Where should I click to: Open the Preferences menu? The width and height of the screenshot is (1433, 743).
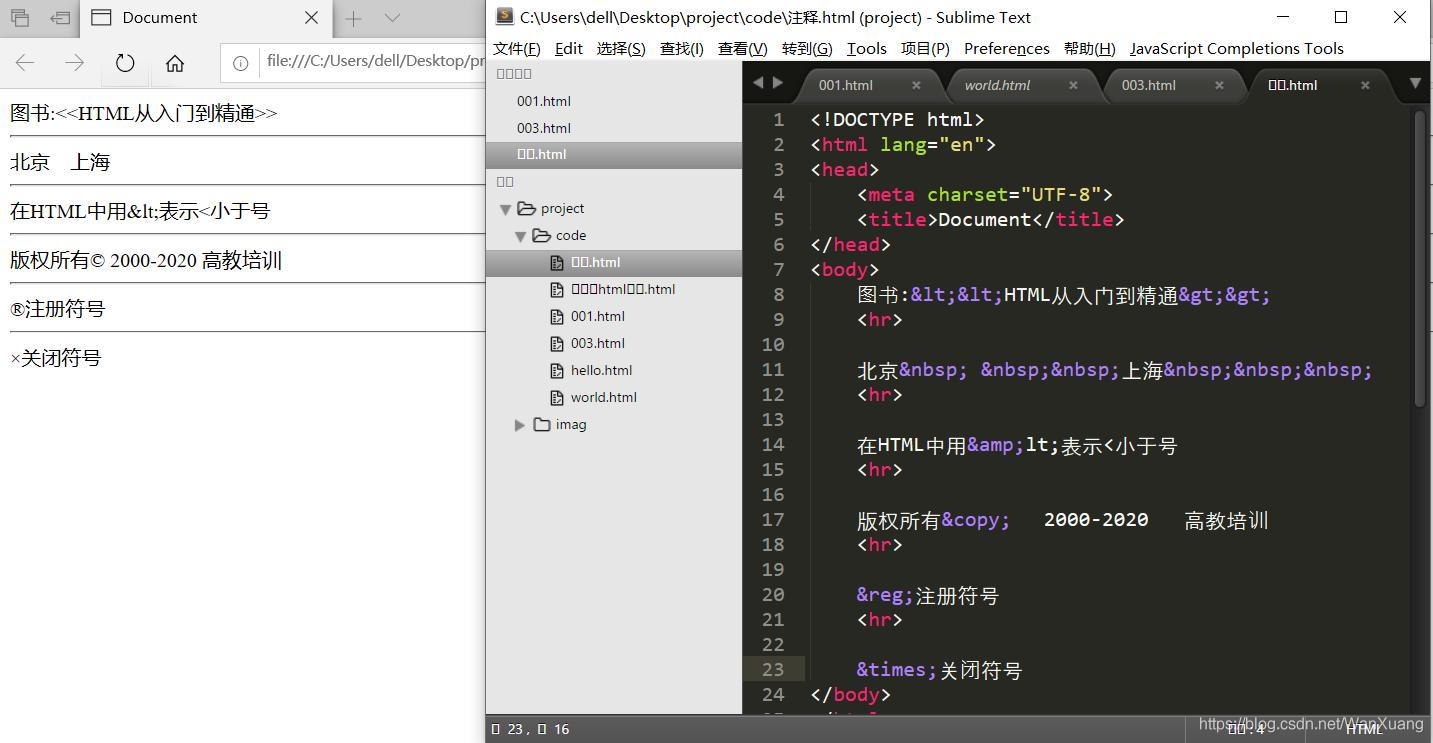1006,48
